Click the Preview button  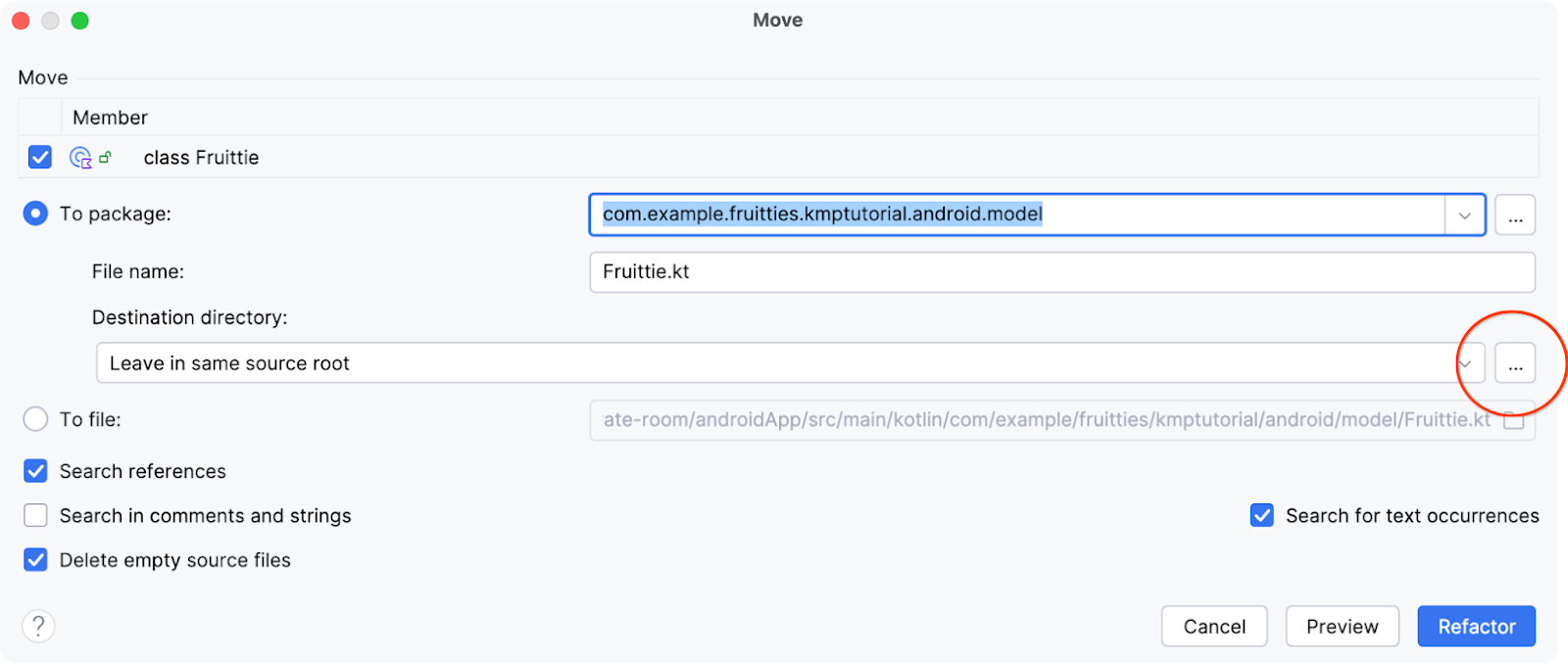(1342, 627)
